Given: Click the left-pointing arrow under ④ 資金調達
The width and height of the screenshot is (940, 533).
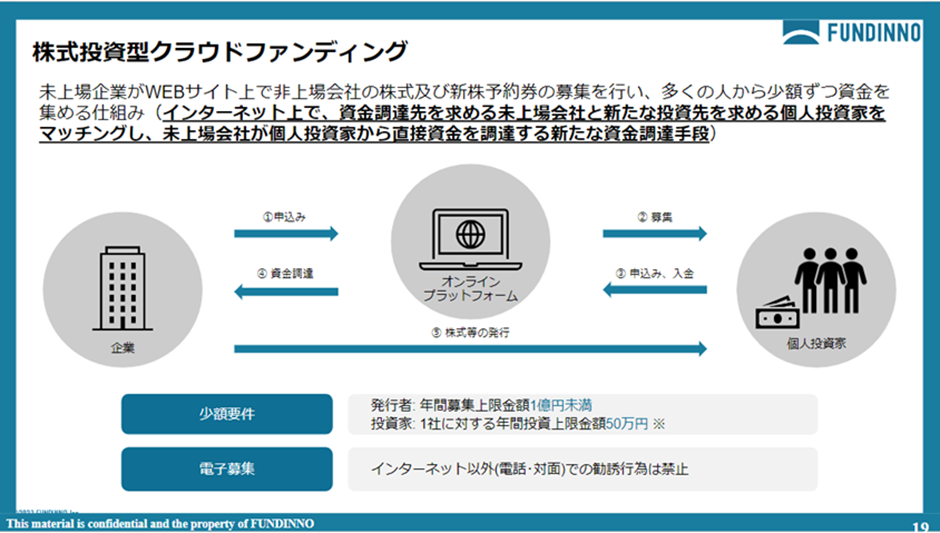Looking at the screenshot, I should [x=286, y=291].
